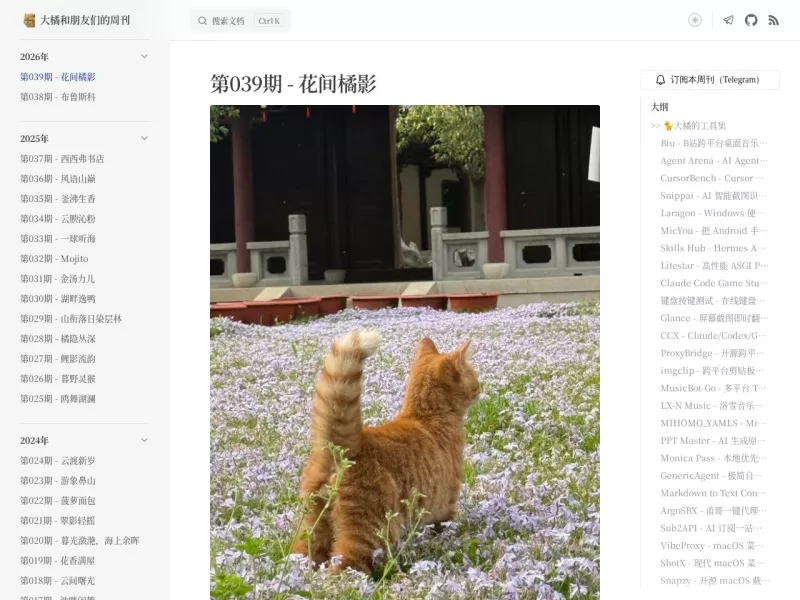Open 第022期 - 菠萝面包 issue
Image resolution: width=800 pixels, height=600 pixels.
pos(58,500)
